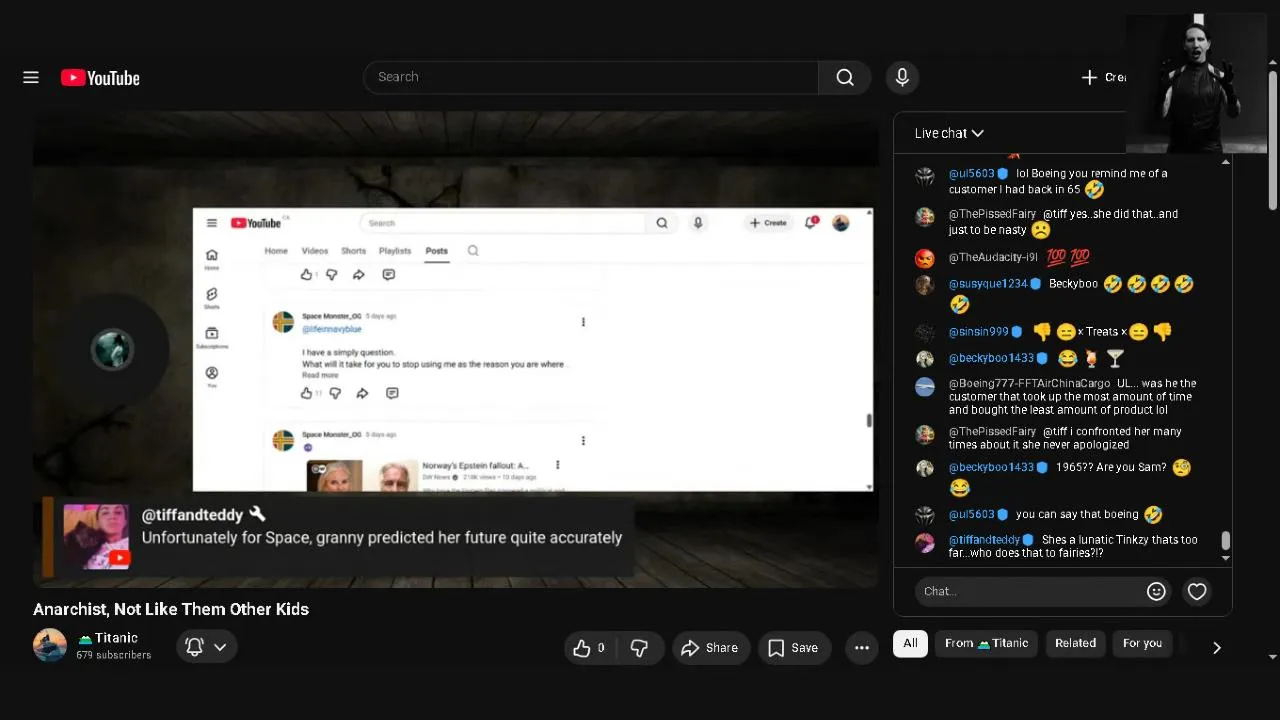Screen dimensions: 1280x720
Task: Click comment icon under the @lifeinnavyblue post
Action: click(x=392, y=393)
